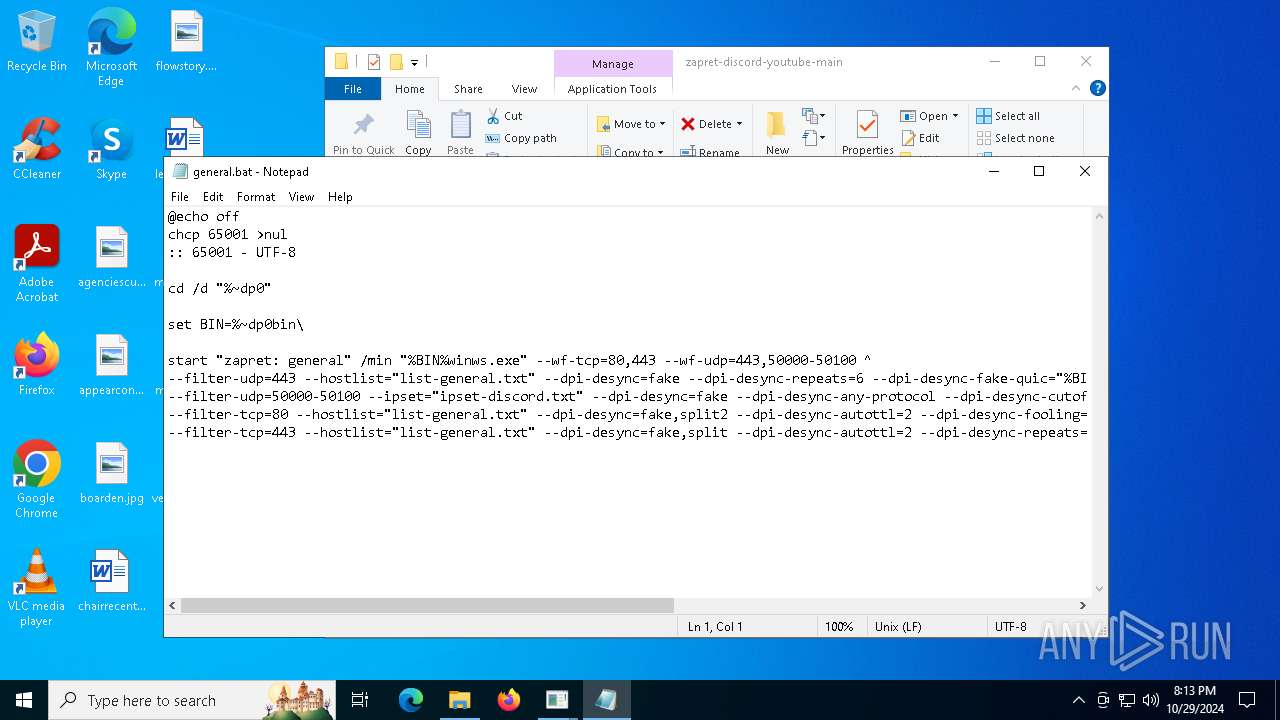Viewport: 1280px width, 720px height.
Task: Open the Application Tools tab
Action: coord(612,89)
